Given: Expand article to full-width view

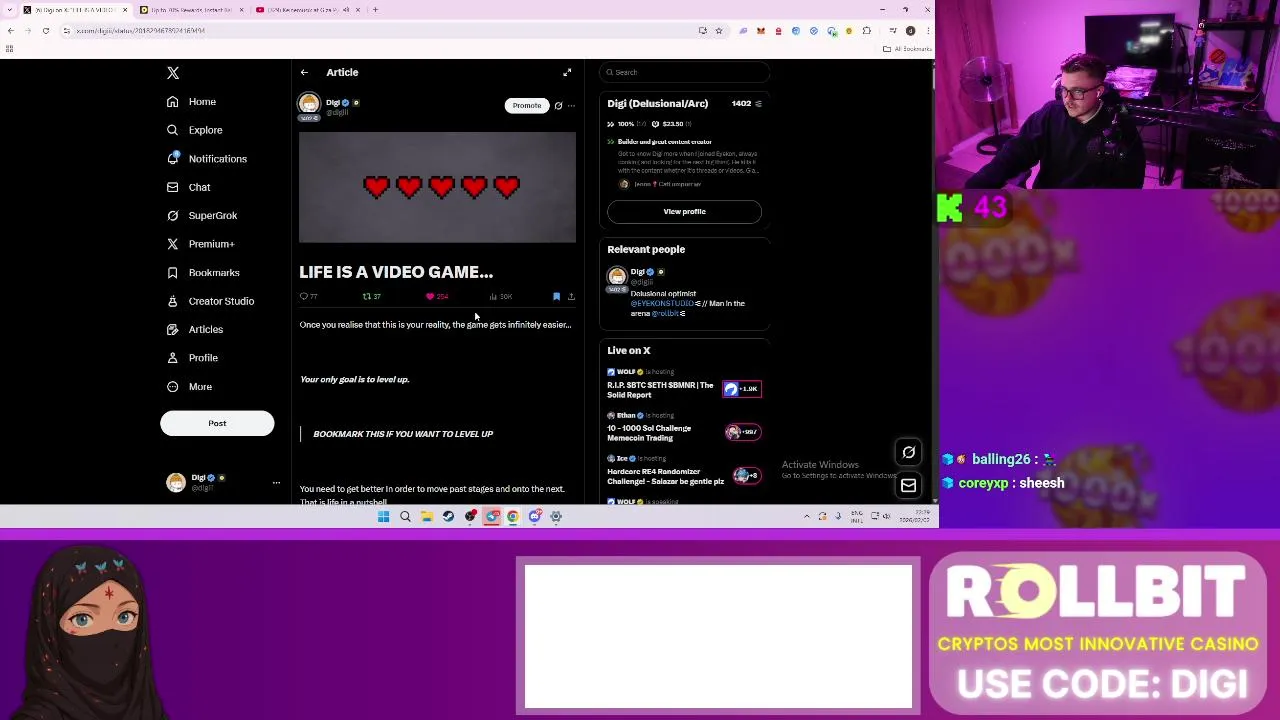Looking at the screenshot, I should coord(567,72).
